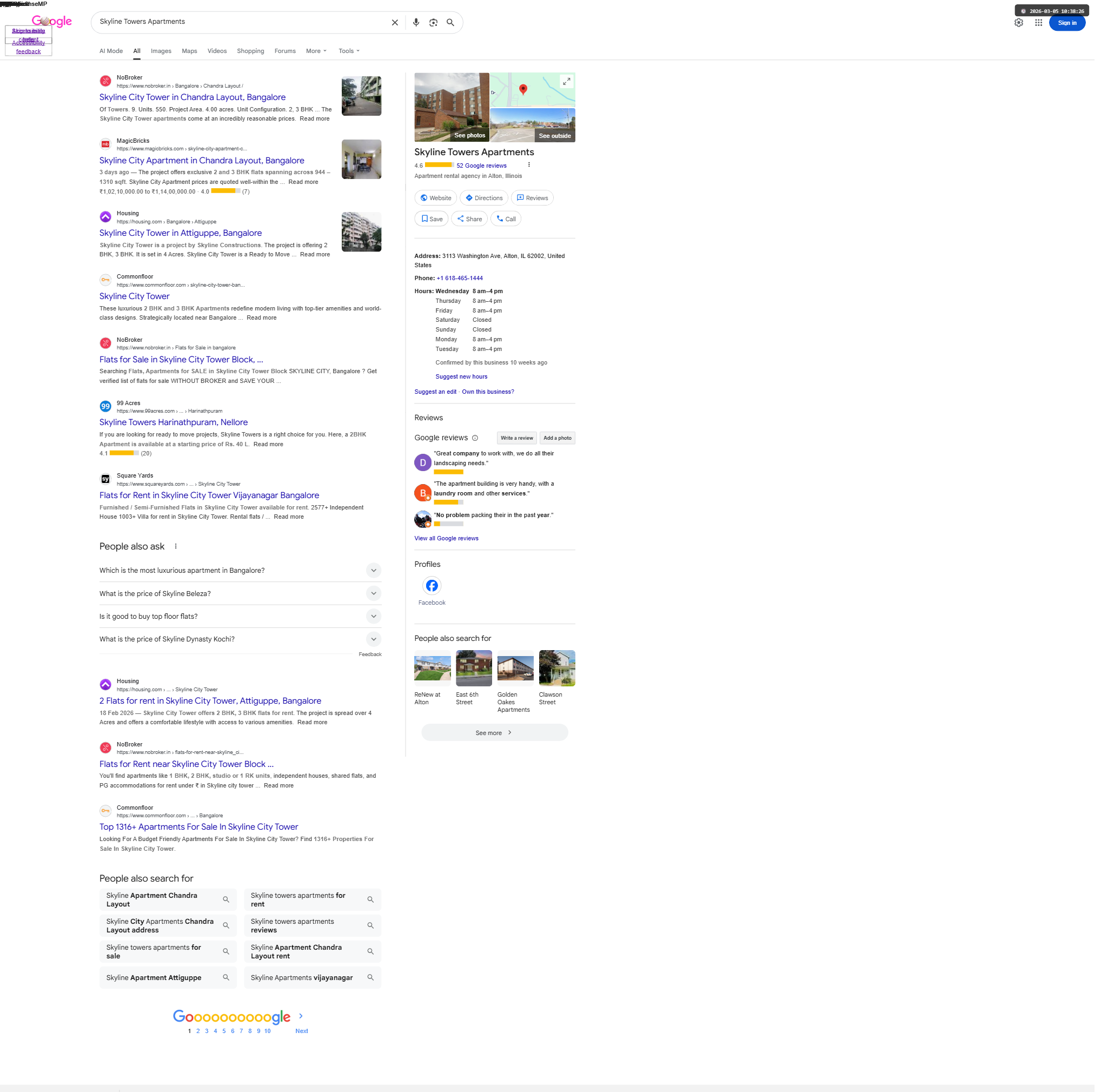Open search by image camera icon
The width and height of the screenshot is (1101, 1092).
tap(436, 23)
